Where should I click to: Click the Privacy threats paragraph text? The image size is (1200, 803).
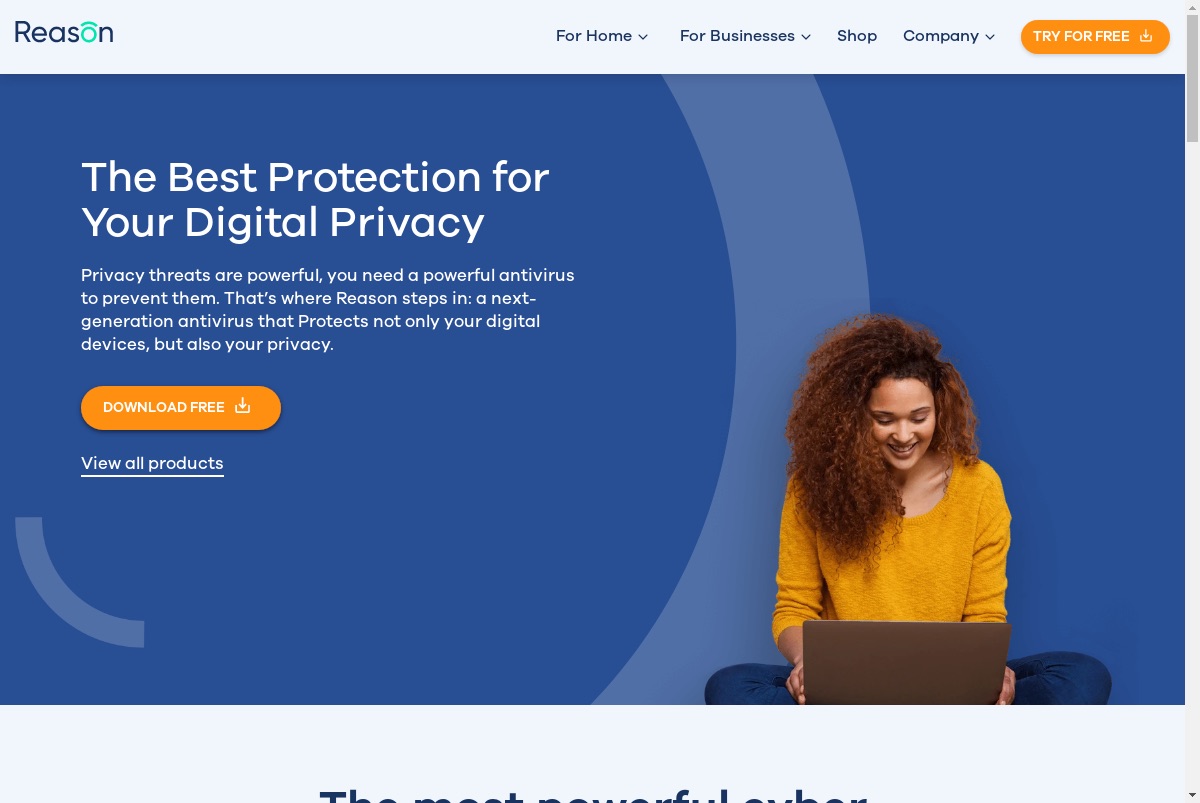tap(328, 309)
